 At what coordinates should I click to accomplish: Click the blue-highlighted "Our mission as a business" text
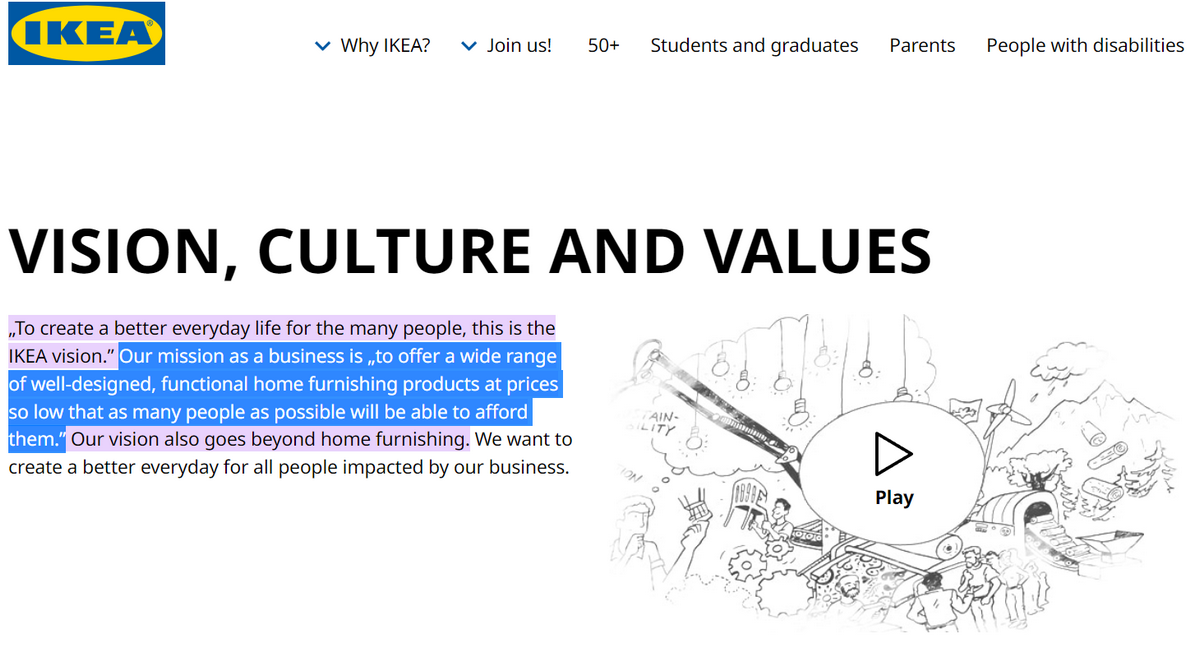pos(240,357)
